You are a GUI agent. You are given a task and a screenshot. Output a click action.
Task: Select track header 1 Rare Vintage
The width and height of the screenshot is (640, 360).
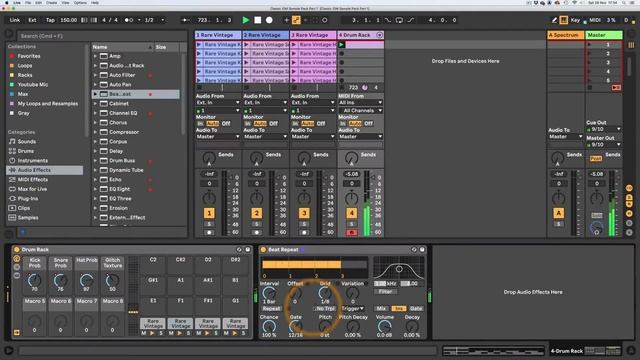coord(218,35)
